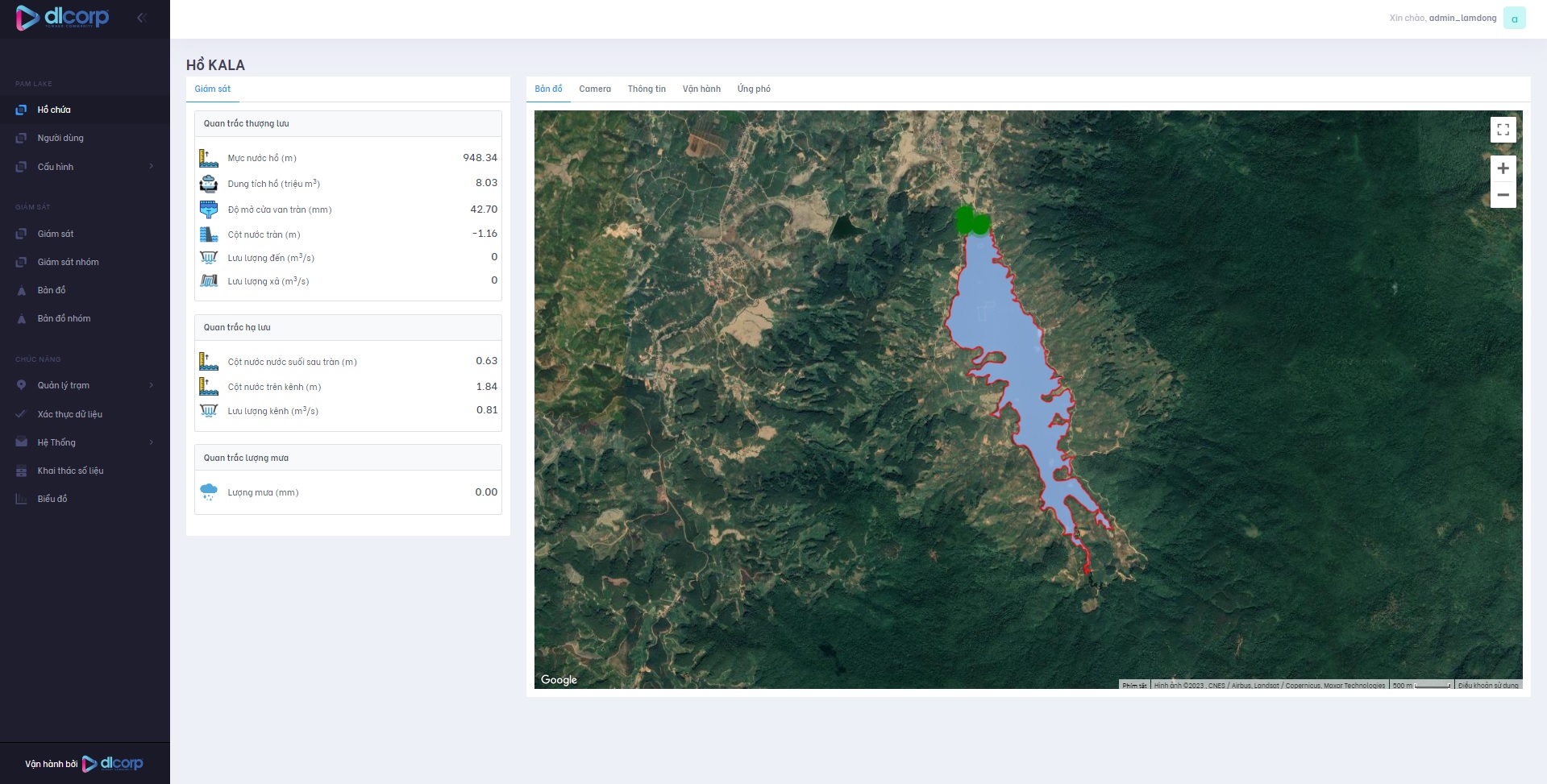This screenshot has height=784, width=1547.
Task: Open the Vận hành tab
Action: click(701, 89)
